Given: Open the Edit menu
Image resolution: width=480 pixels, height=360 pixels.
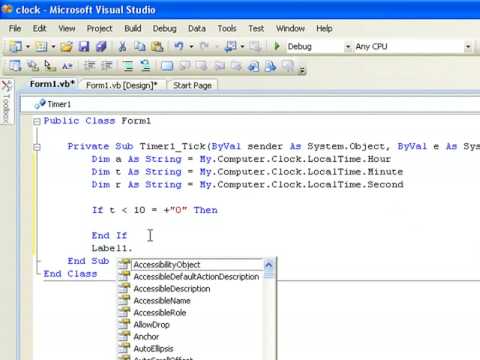Looking at the screenshot, I should coord(39,29).
